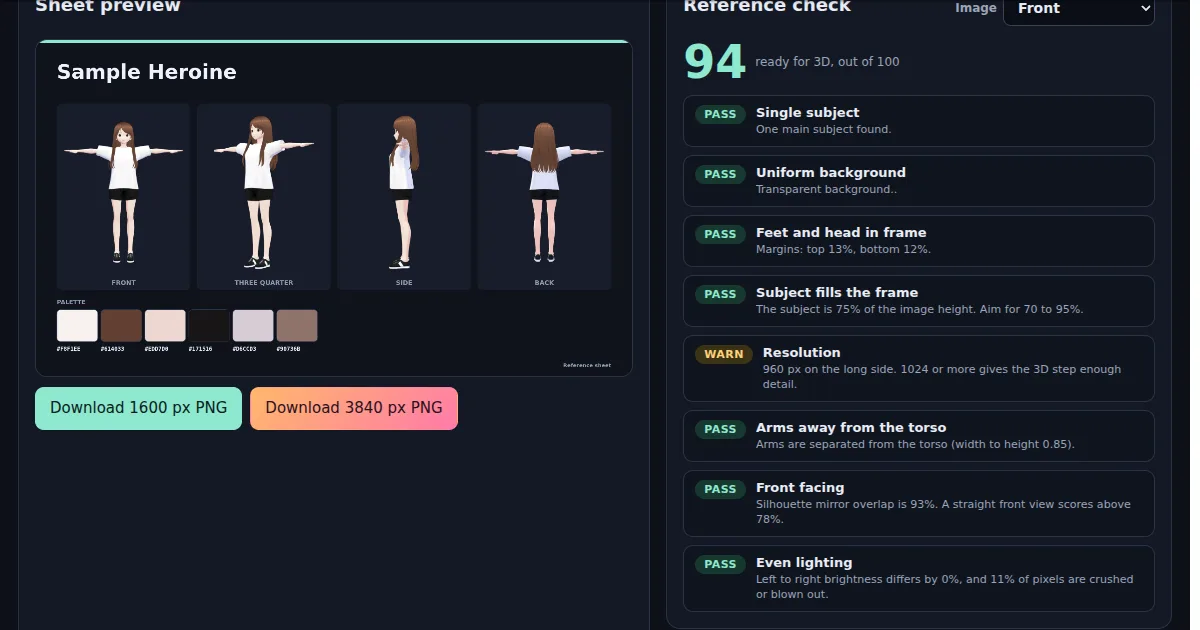Screen dimensions: 1200x630
Task: Click 'Arms are separated from the torso' description
Action: point(915,445)
